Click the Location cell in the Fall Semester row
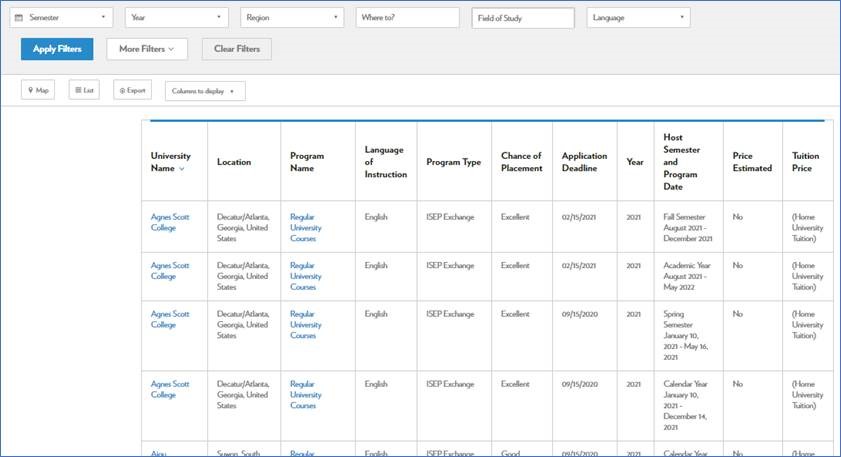841x457 pixels. (x=243, y=227)
